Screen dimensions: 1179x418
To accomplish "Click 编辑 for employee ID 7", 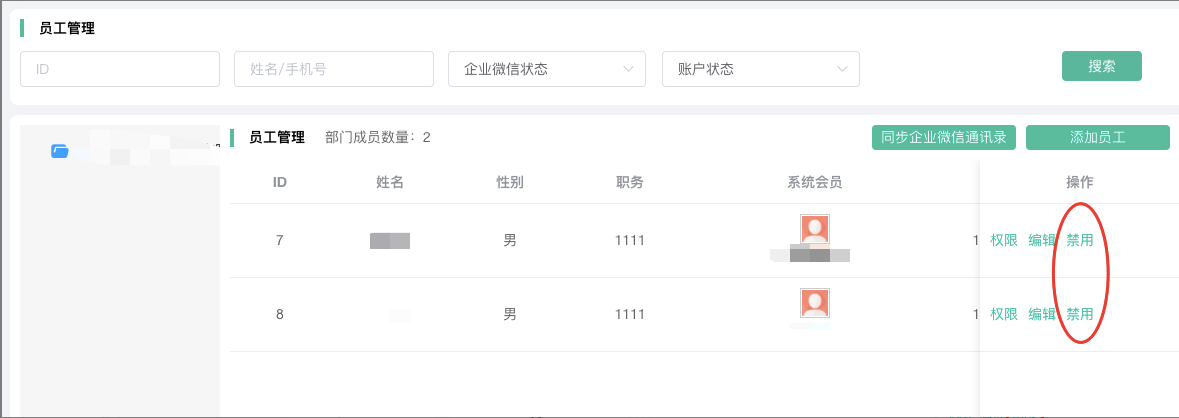I will click(x=1042, y=240).
